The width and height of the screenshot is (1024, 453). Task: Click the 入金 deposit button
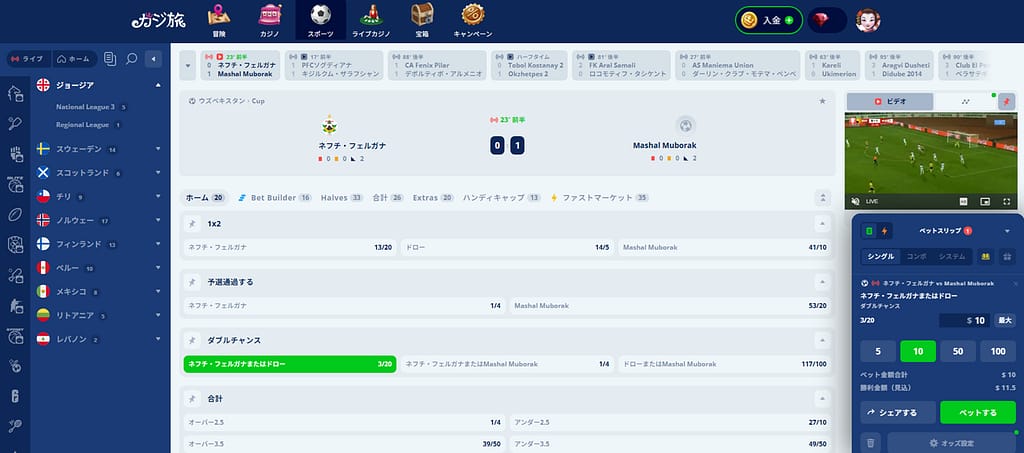coord(769,20)
